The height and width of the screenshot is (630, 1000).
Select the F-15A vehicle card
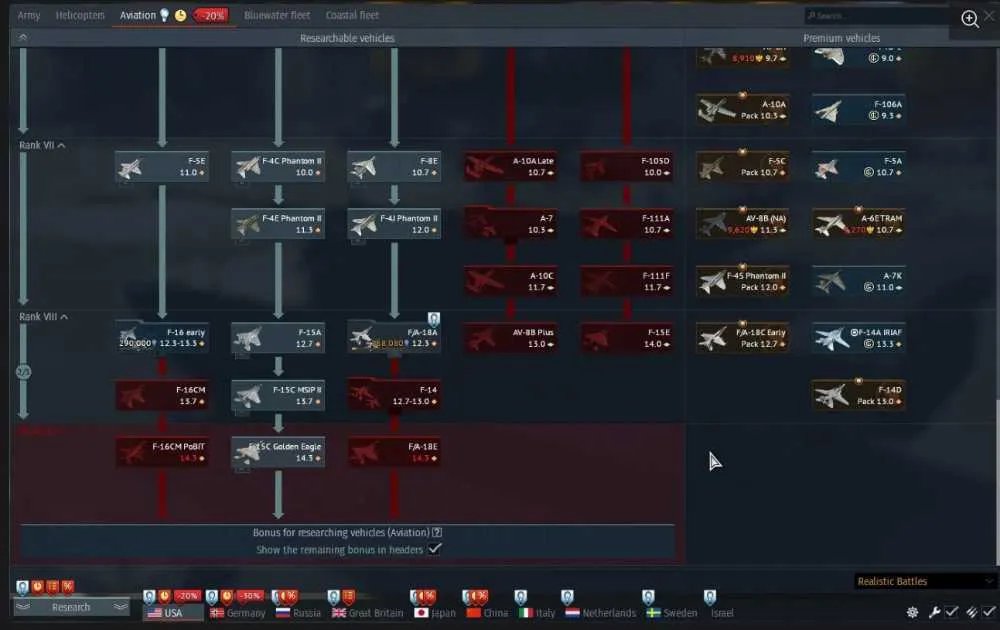pyautogui.click(x=278, y=338)
